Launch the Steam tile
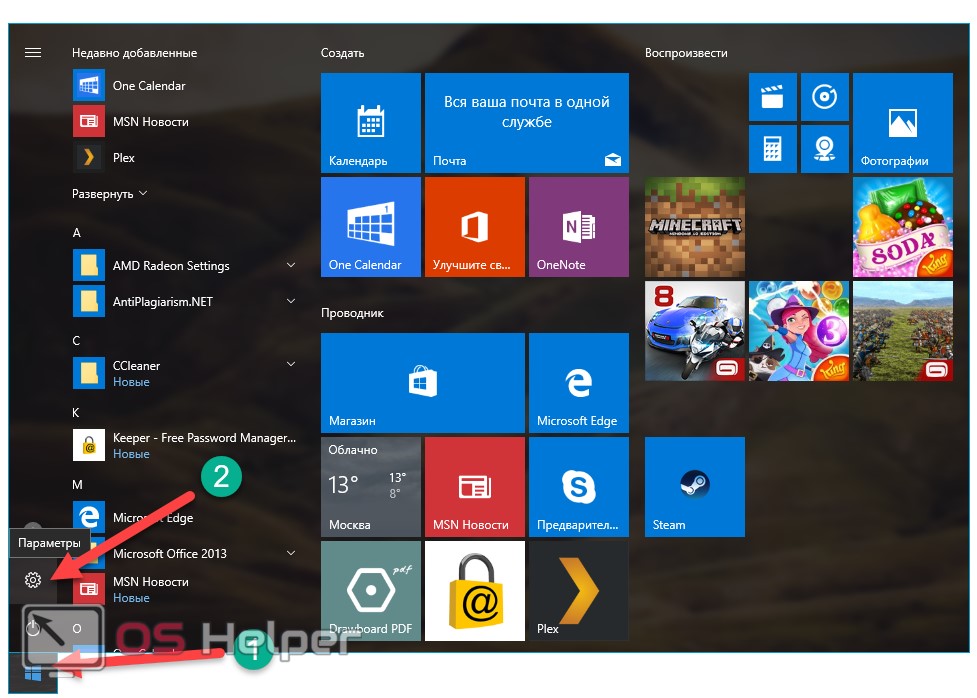This screenshot has width=977, height=698. 694,487
